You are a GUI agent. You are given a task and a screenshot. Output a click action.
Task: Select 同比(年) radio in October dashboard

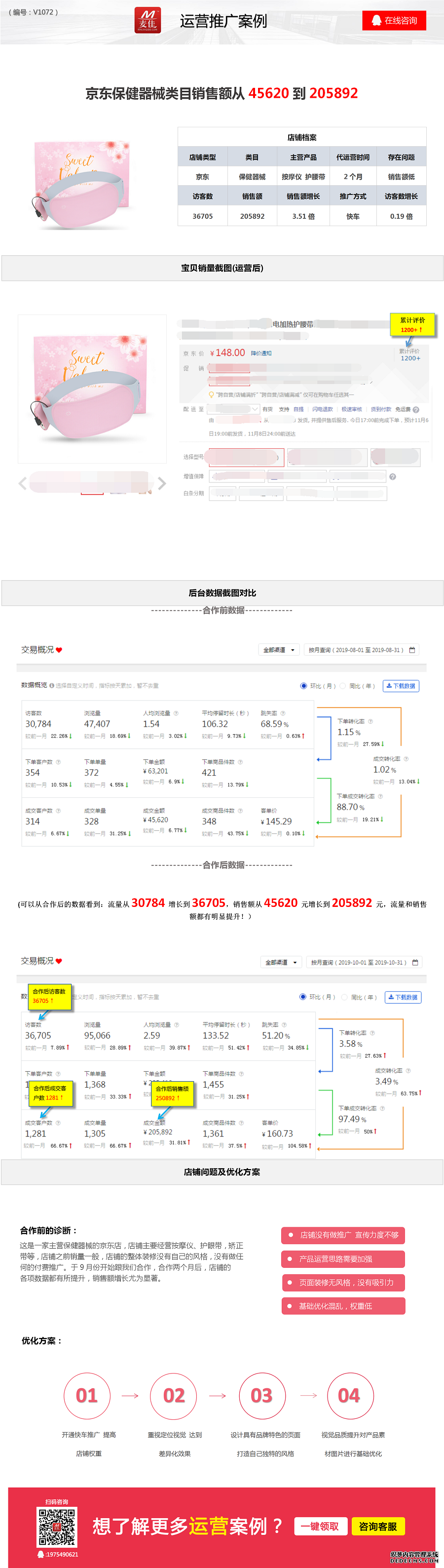tap(344, 997)
